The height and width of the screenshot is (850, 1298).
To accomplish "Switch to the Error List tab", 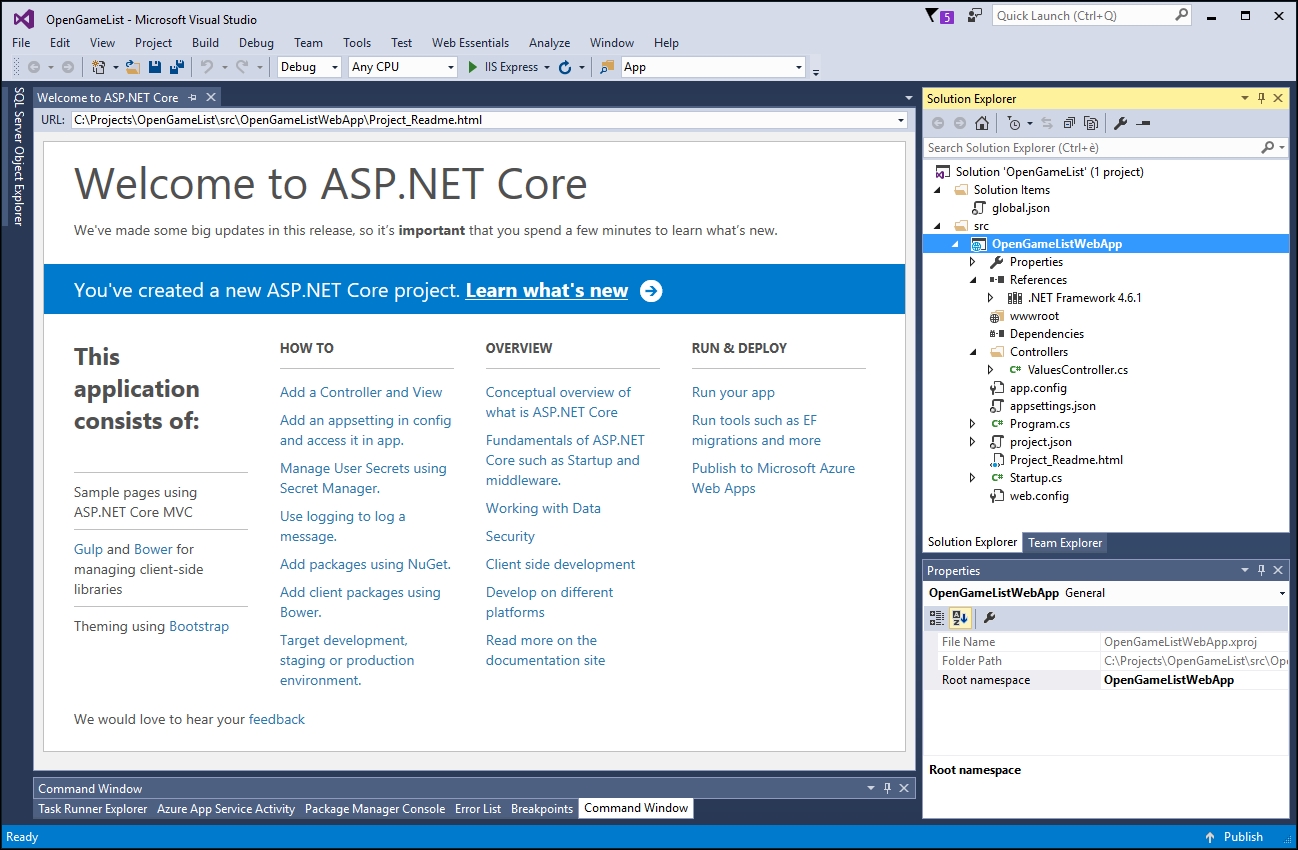I will coord(478,809).
